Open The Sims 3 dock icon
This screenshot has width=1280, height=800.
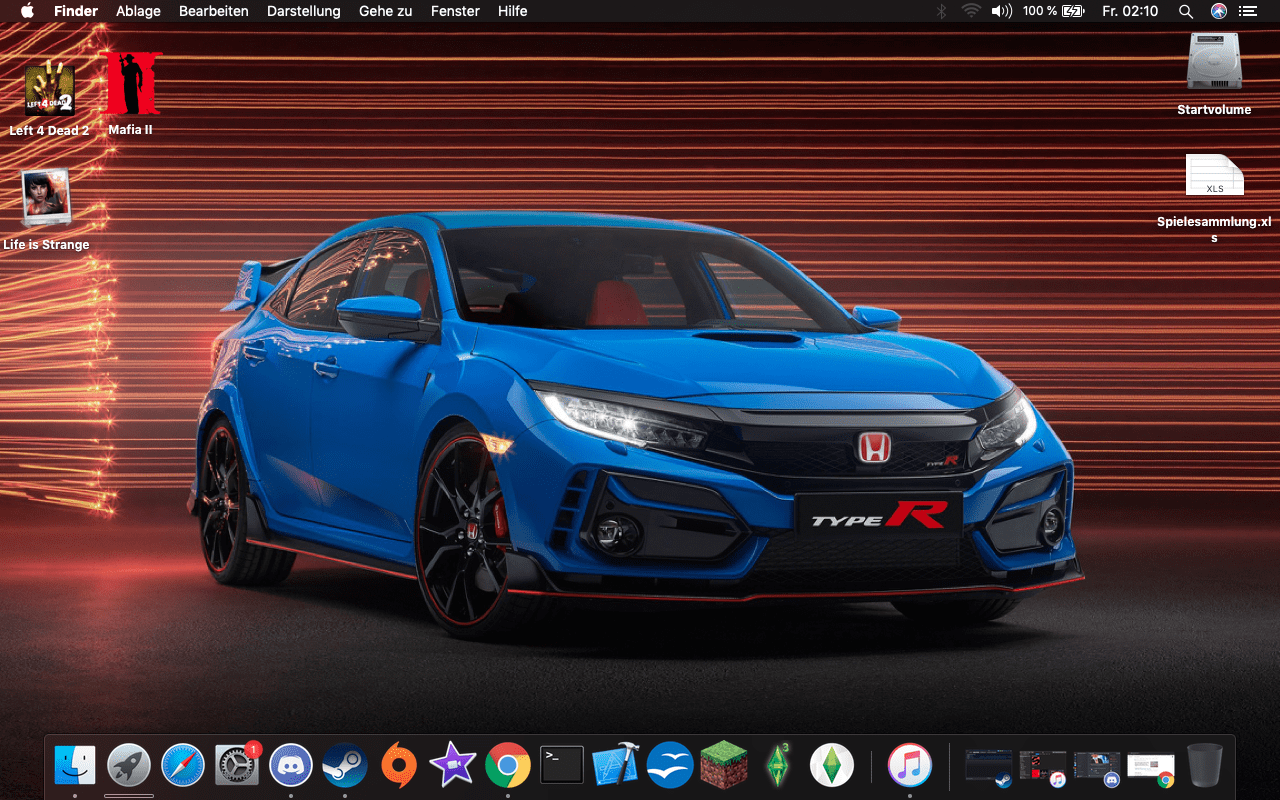(x=778, y=766)
